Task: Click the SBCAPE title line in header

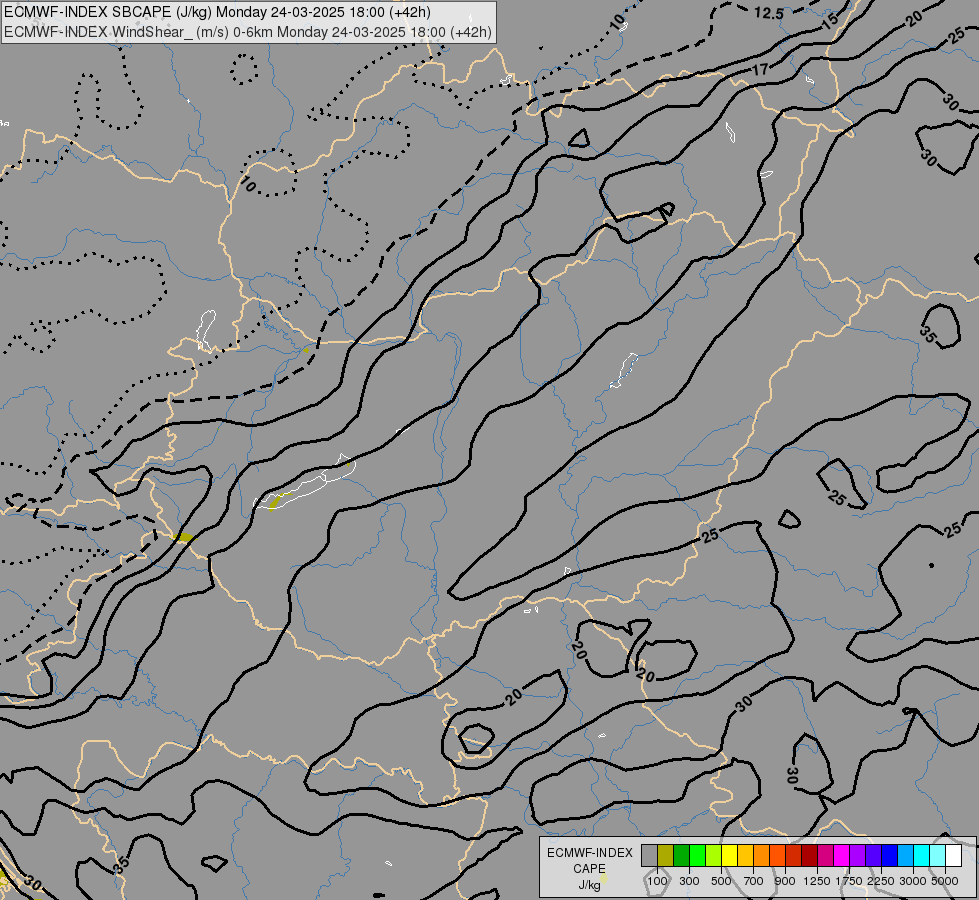Action: [x=217, y=12]
